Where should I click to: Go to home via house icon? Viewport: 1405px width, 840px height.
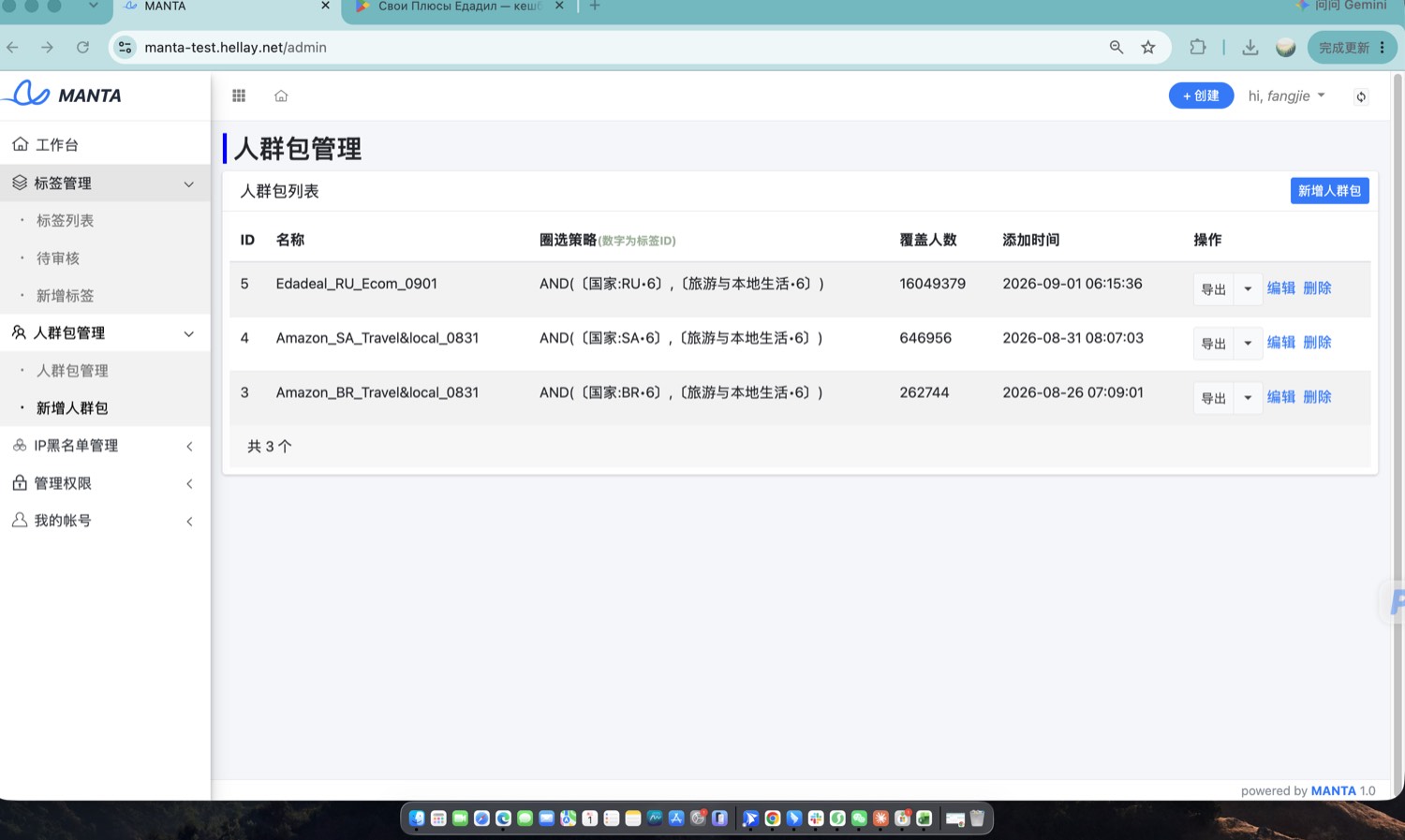coord(281,96)
